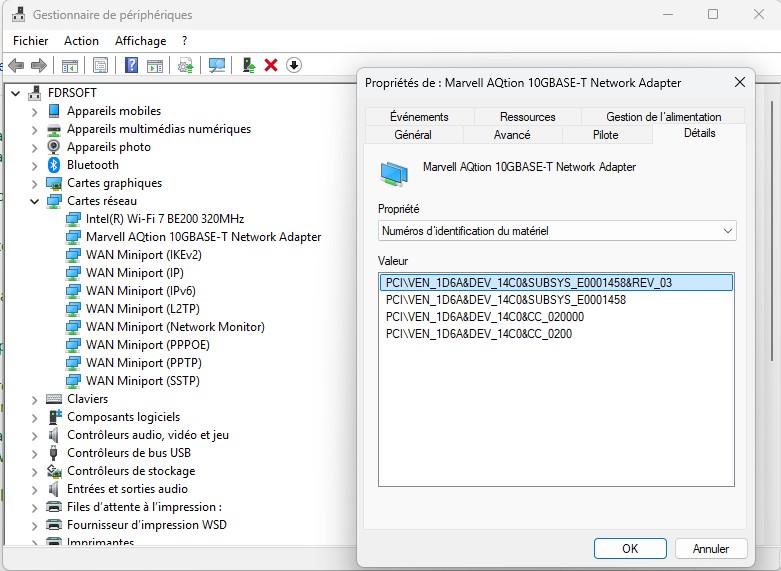Click the Annuler button
Screen dimensions: 781x571
pyautogui.click(x=710, y=548)
